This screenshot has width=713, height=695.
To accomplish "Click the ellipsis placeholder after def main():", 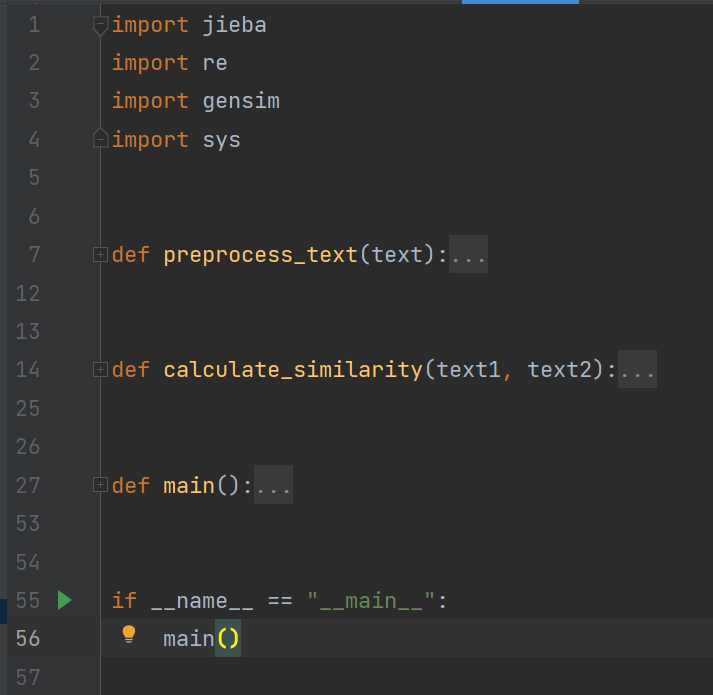I will [273, 485].
